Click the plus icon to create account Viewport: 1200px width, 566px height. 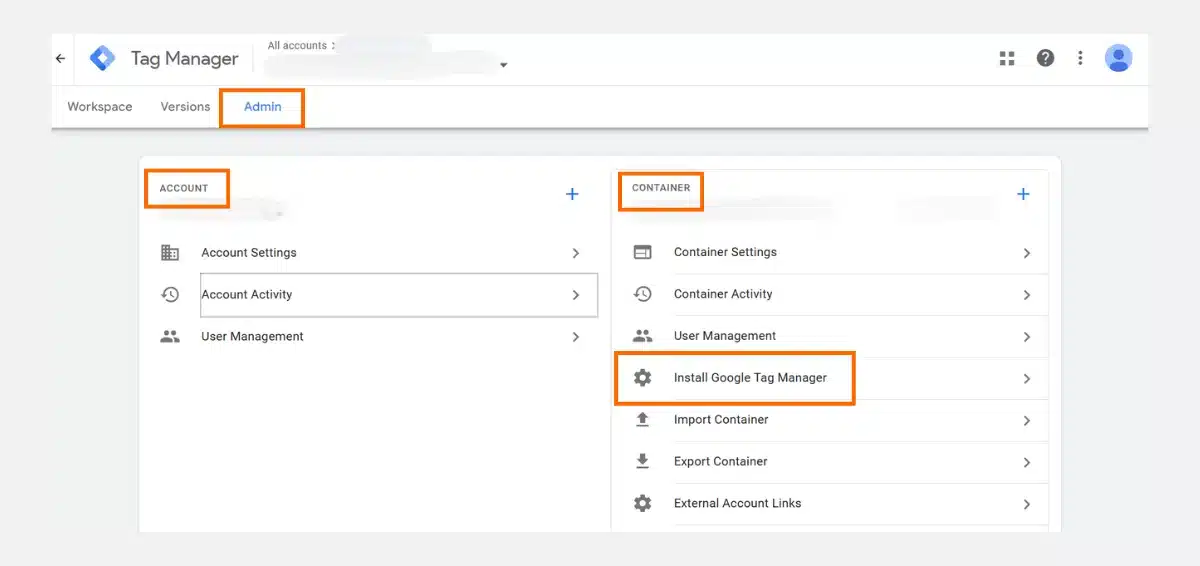[x=572, y=194]
